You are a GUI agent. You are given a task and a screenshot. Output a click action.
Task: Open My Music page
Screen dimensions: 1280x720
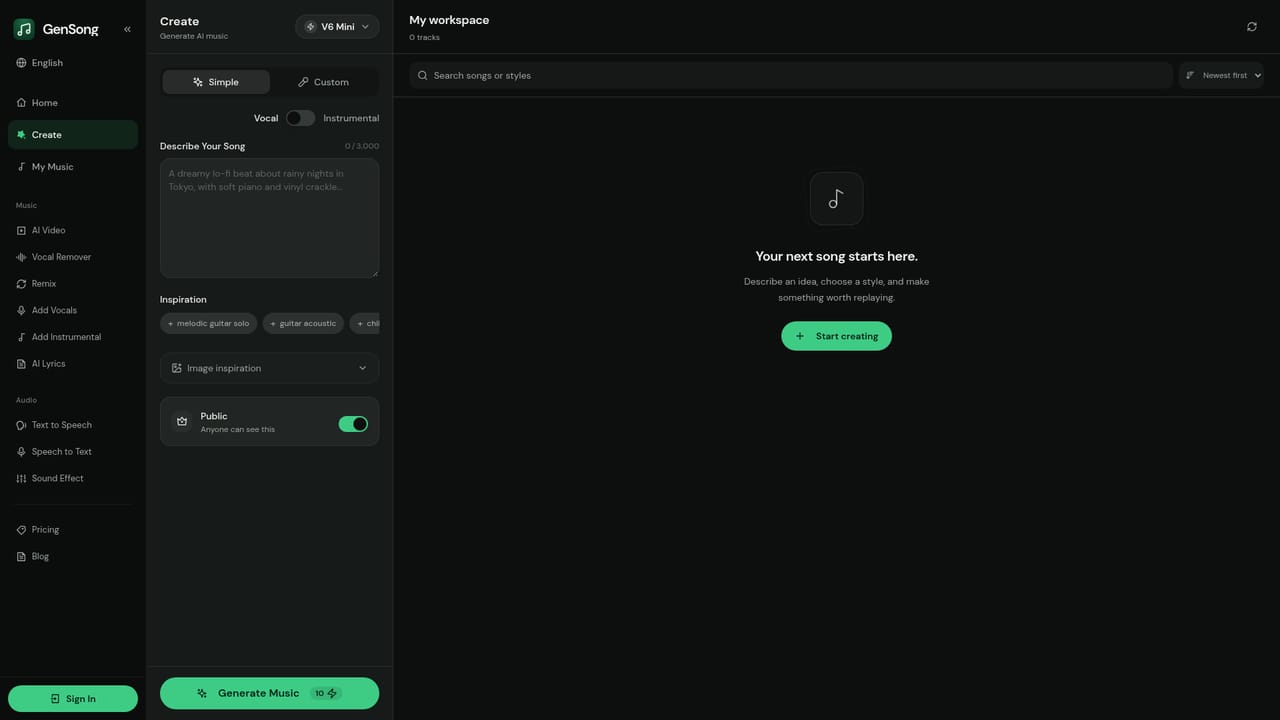click(x=72, y=167)
